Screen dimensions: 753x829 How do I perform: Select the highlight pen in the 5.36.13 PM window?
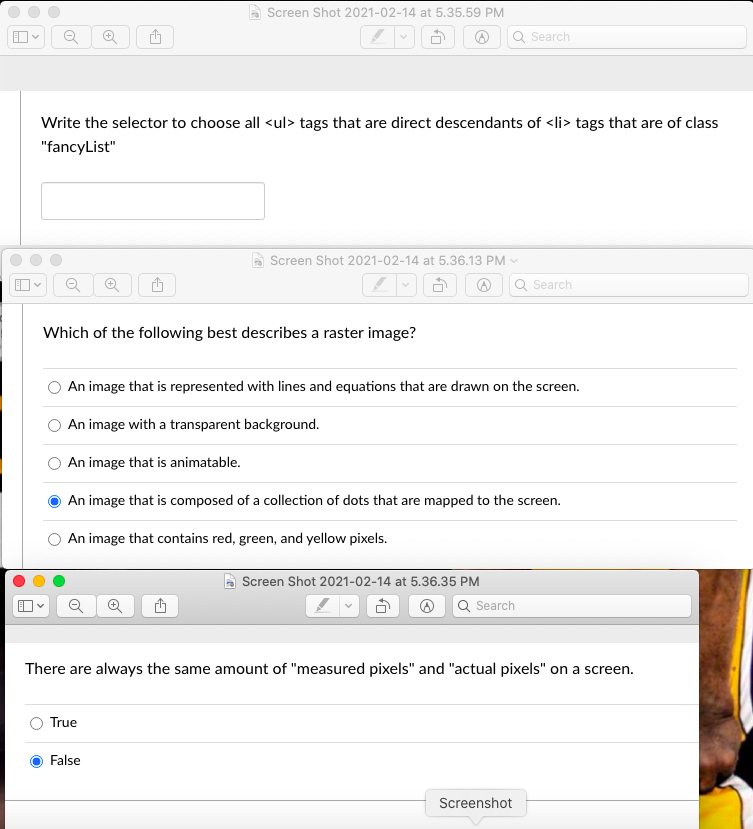pyautogui.click(x=380, y=285)
